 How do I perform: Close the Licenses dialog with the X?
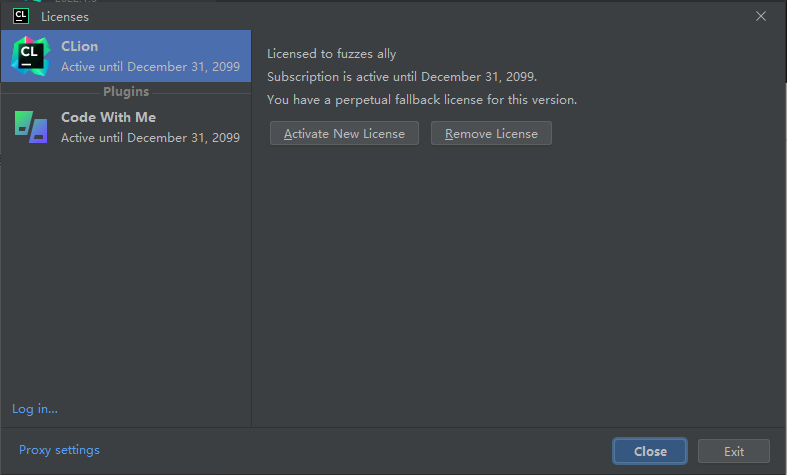point(761,16)
